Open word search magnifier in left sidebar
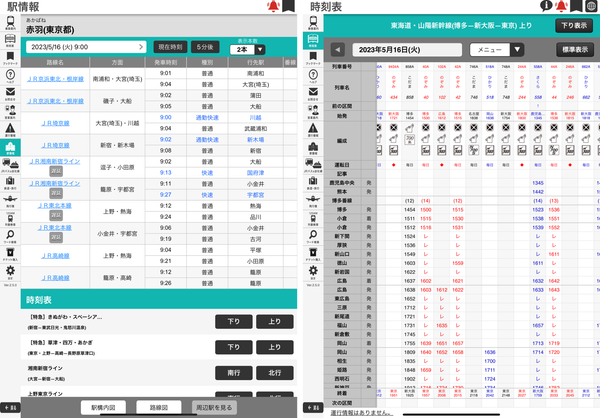 pyautogui.click(x=10, y=236)
